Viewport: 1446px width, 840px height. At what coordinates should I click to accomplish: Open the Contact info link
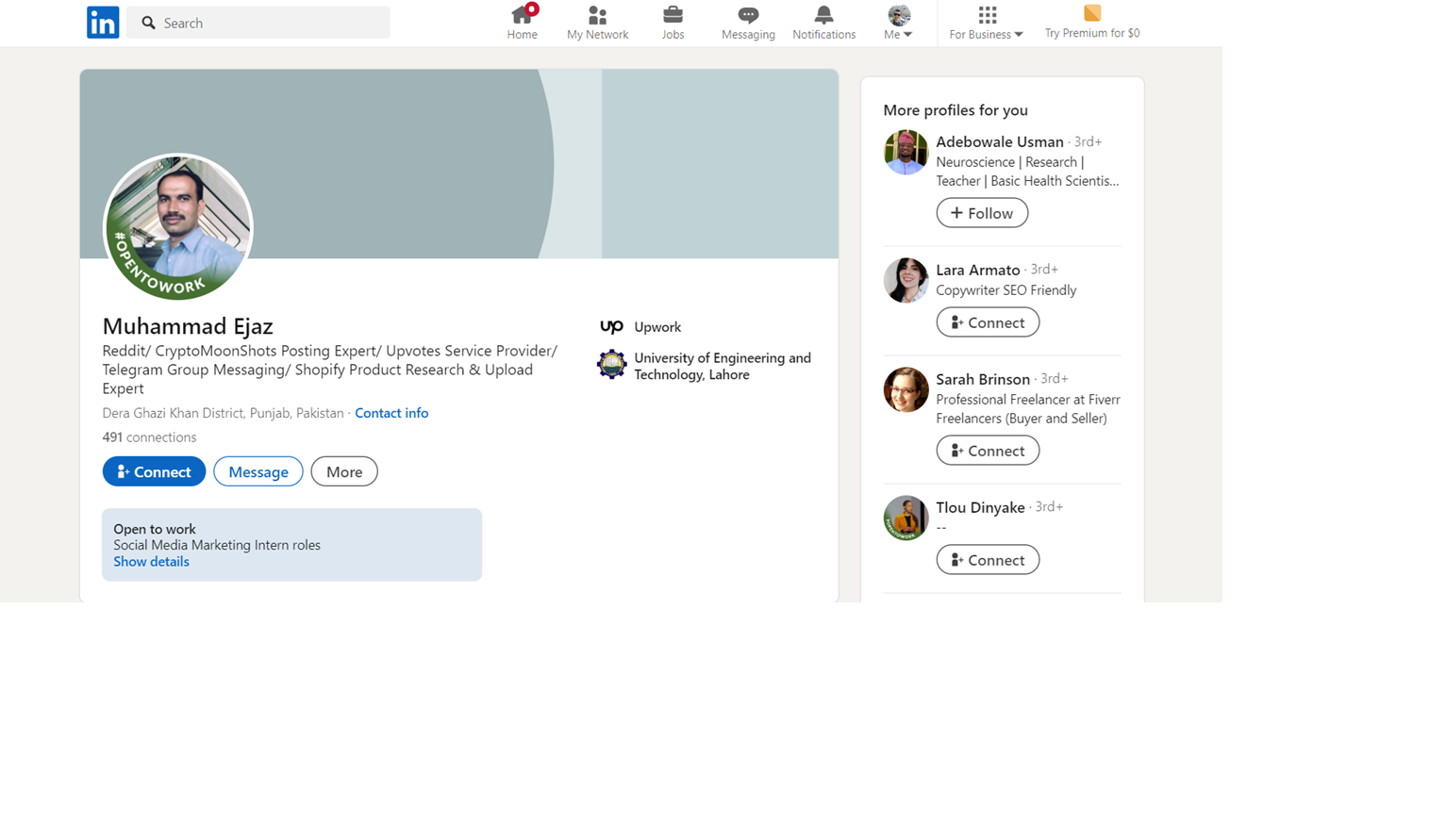click(x=391, y=413)
